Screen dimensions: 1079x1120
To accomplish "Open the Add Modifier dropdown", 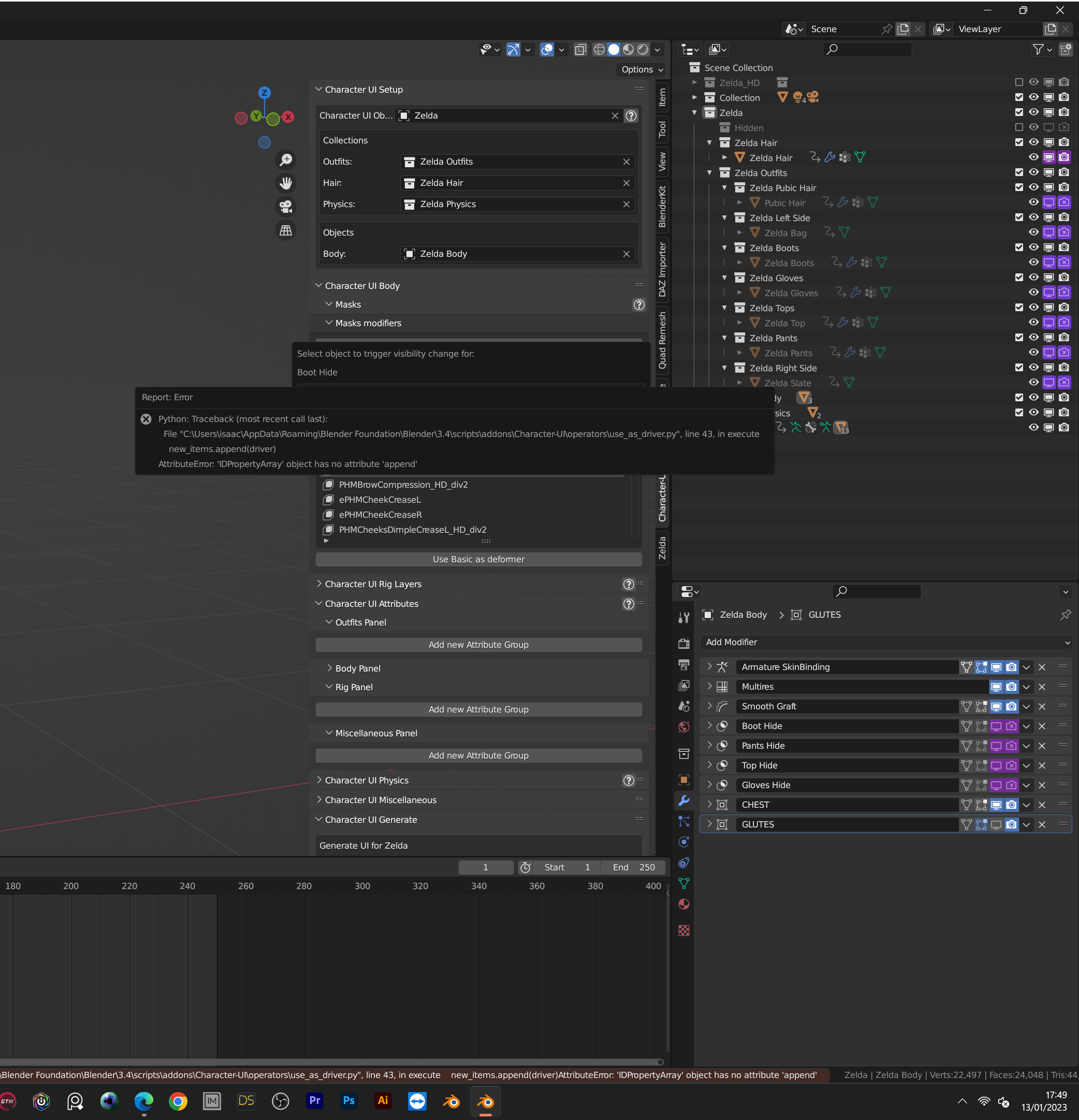I will pyautogui.click(x=886, y=642).
